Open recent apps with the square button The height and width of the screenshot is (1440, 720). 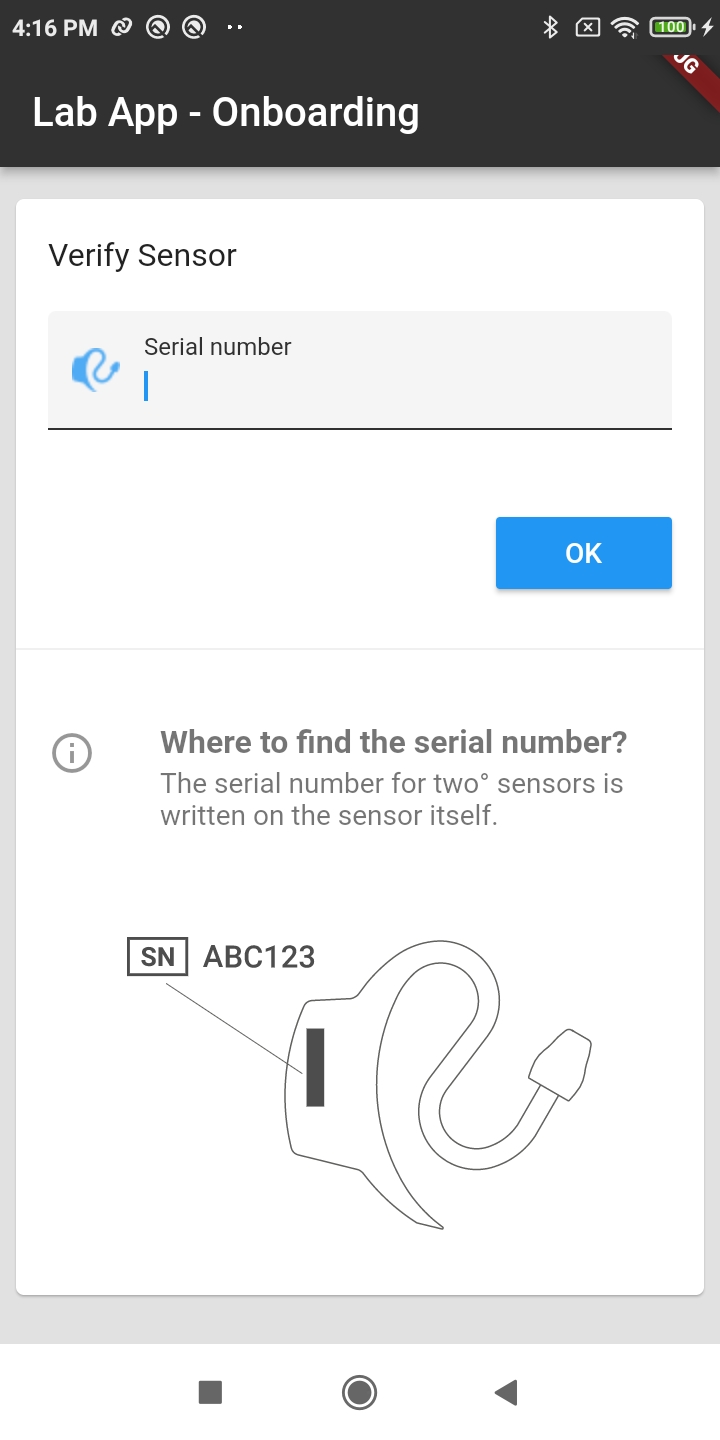point(210,1391)
